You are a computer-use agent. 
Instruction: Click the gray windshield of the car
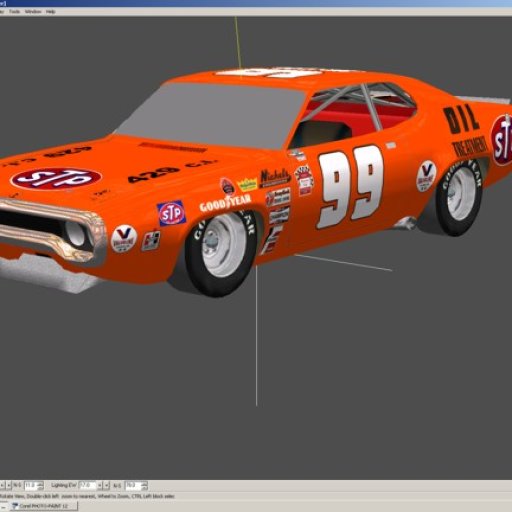pos(213,113)
